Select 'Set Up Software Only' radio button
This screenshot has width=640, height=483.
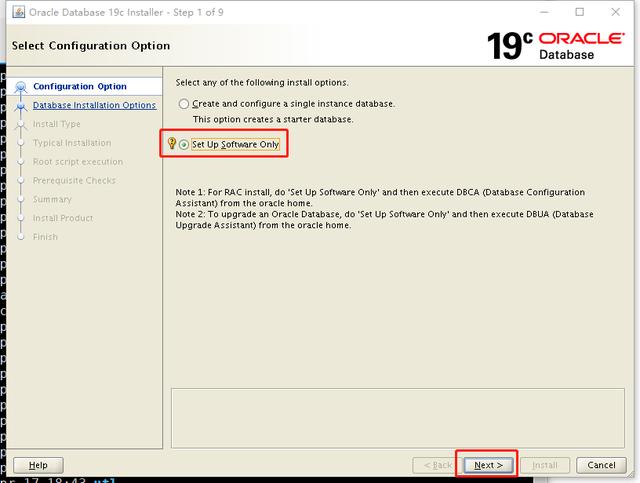click(184, 145)
